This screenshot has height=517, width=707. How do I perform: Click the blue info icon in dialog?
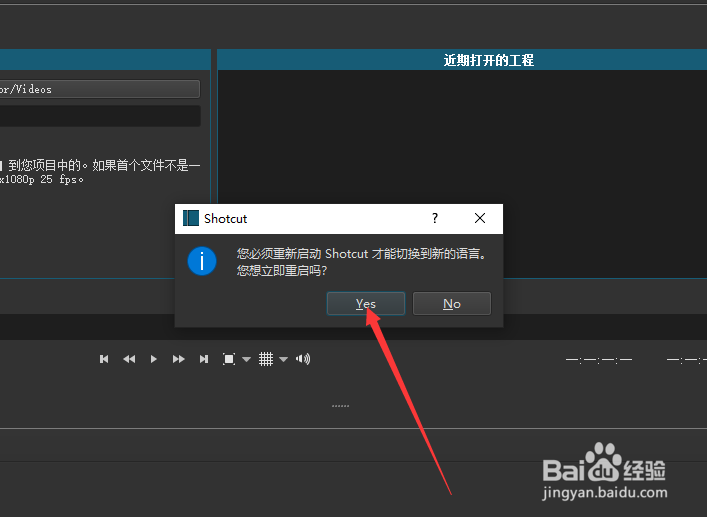202,261
